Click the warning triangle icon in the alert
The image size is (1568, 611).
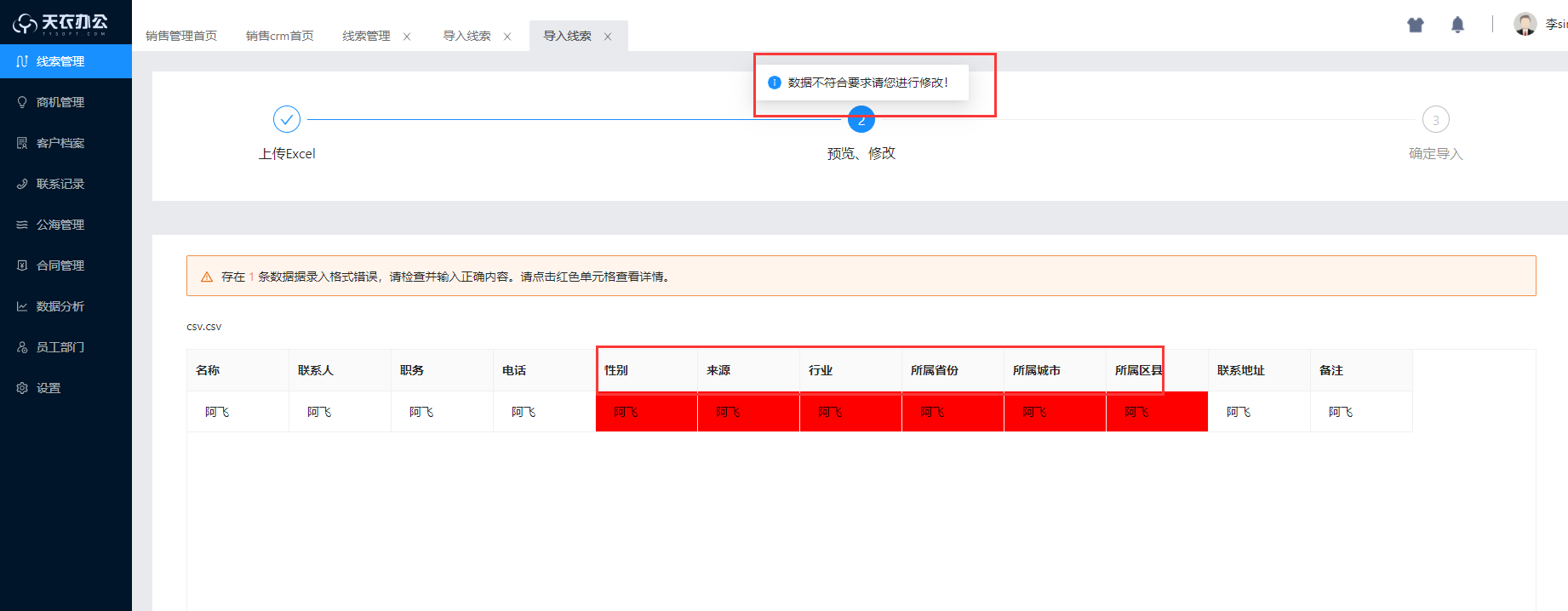pyautogui.click(x=206, y=277)
